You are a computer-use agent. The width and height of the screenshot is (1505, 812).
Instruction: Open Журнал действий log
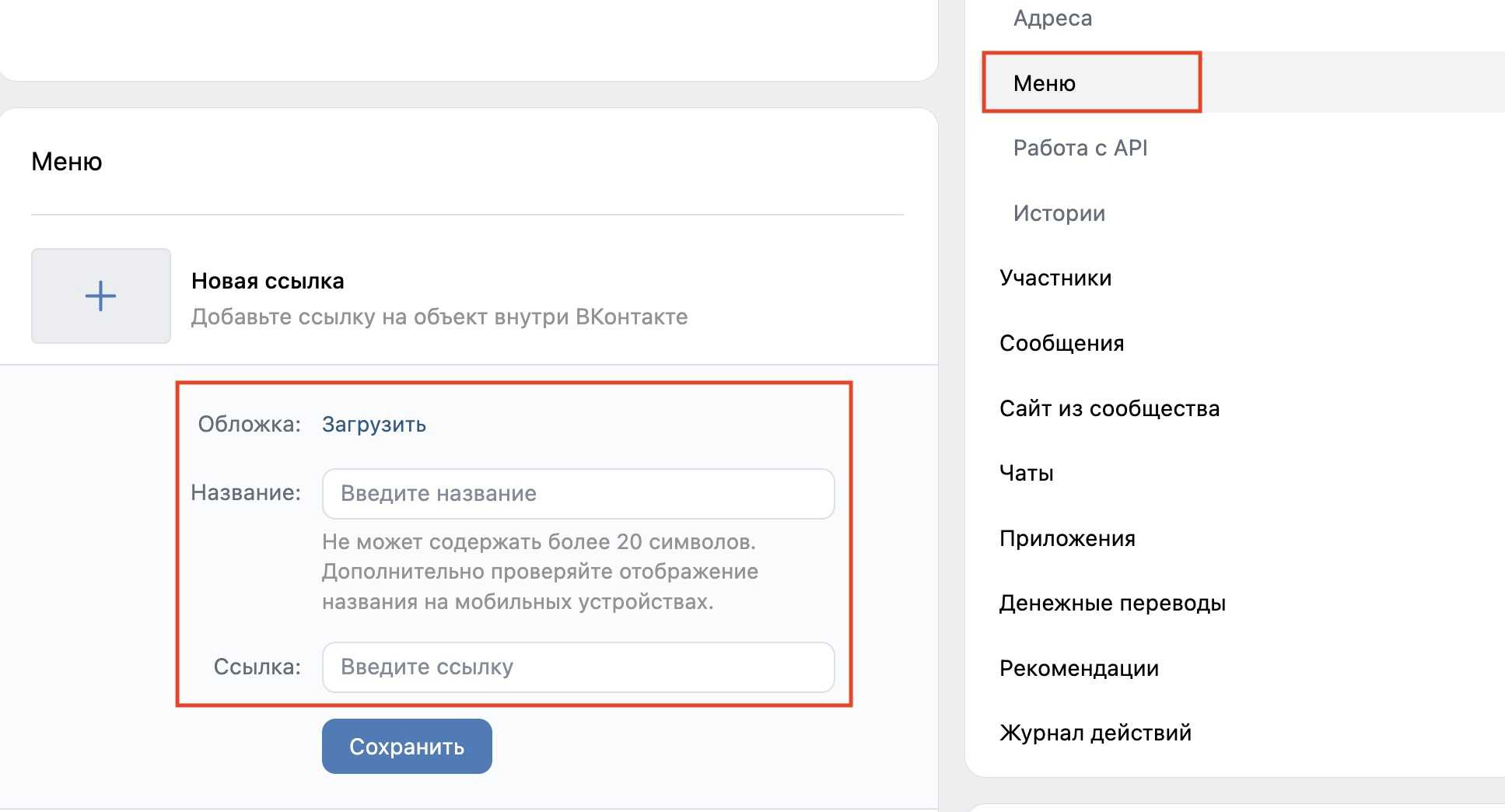pos(1095,733)
